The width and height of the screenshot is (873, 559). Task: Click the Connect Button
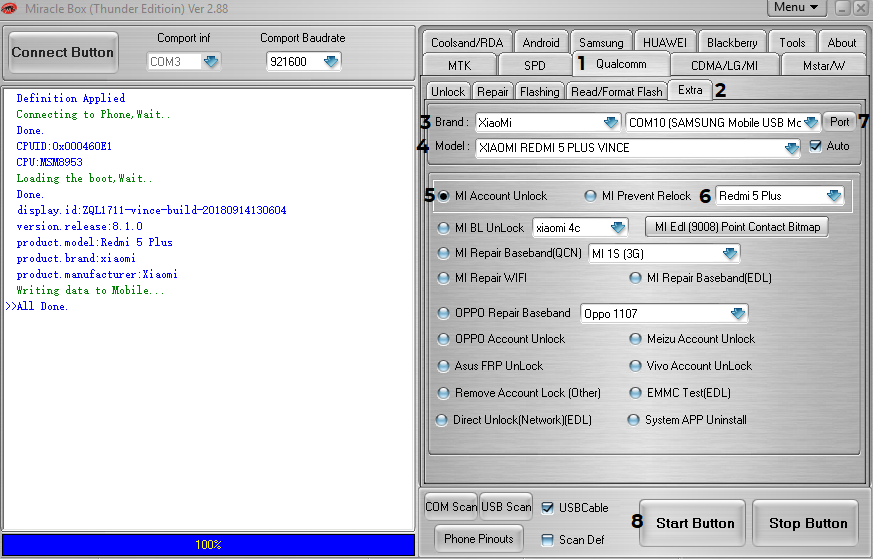pos(63,52)
